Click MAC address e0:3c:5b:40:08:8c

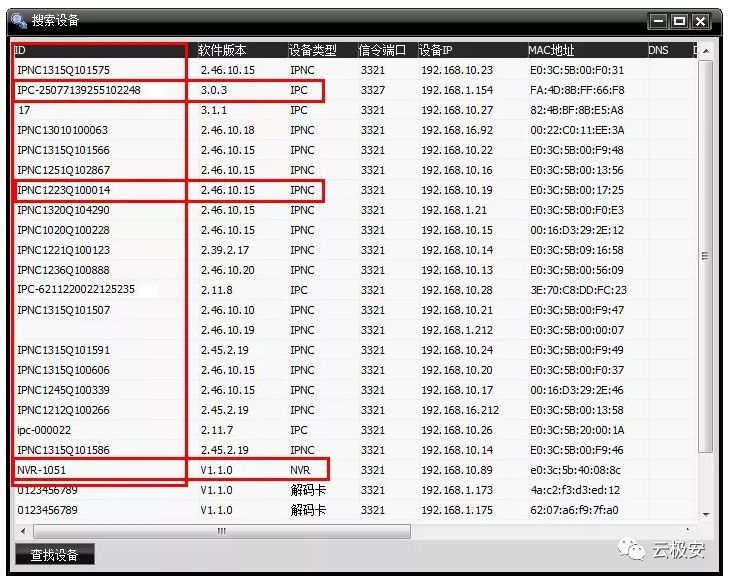pos(576,470)
